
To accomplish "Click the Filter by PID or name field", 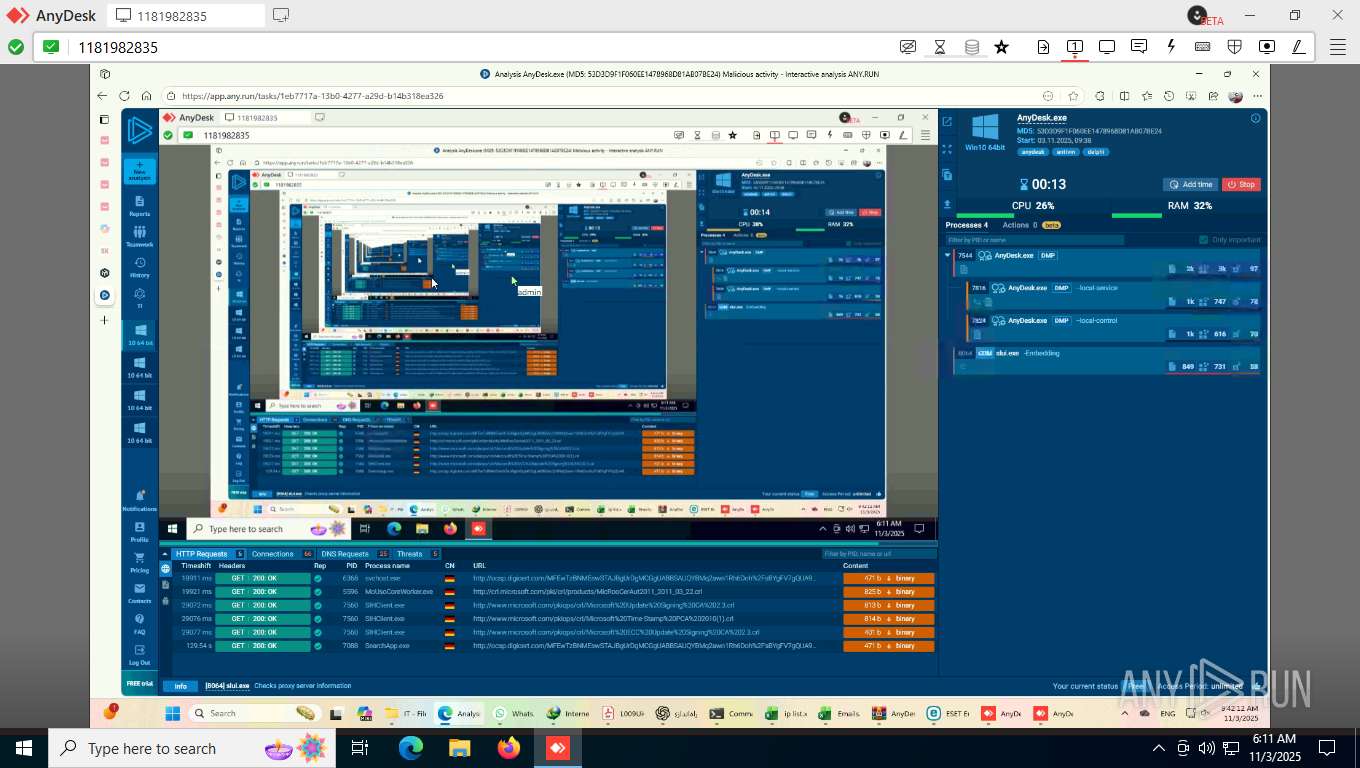I will tap(1035, 240).
